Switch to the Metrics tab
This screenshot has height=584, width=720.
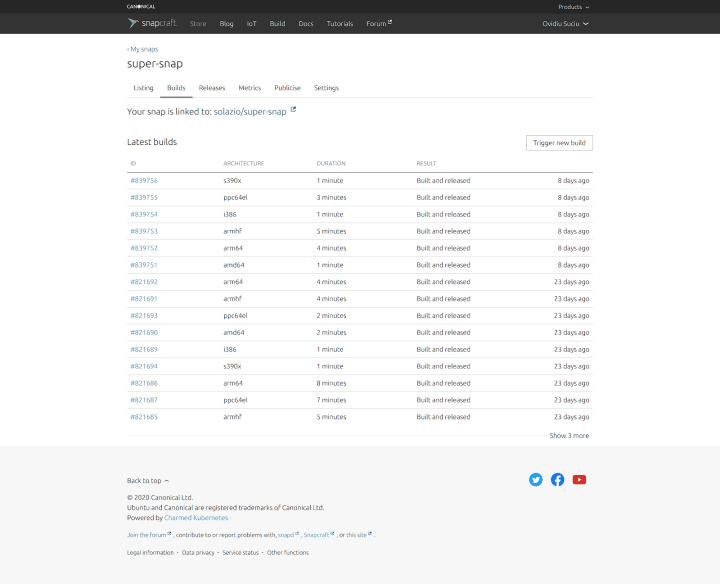pyautogui.click(x=250, y=88)
